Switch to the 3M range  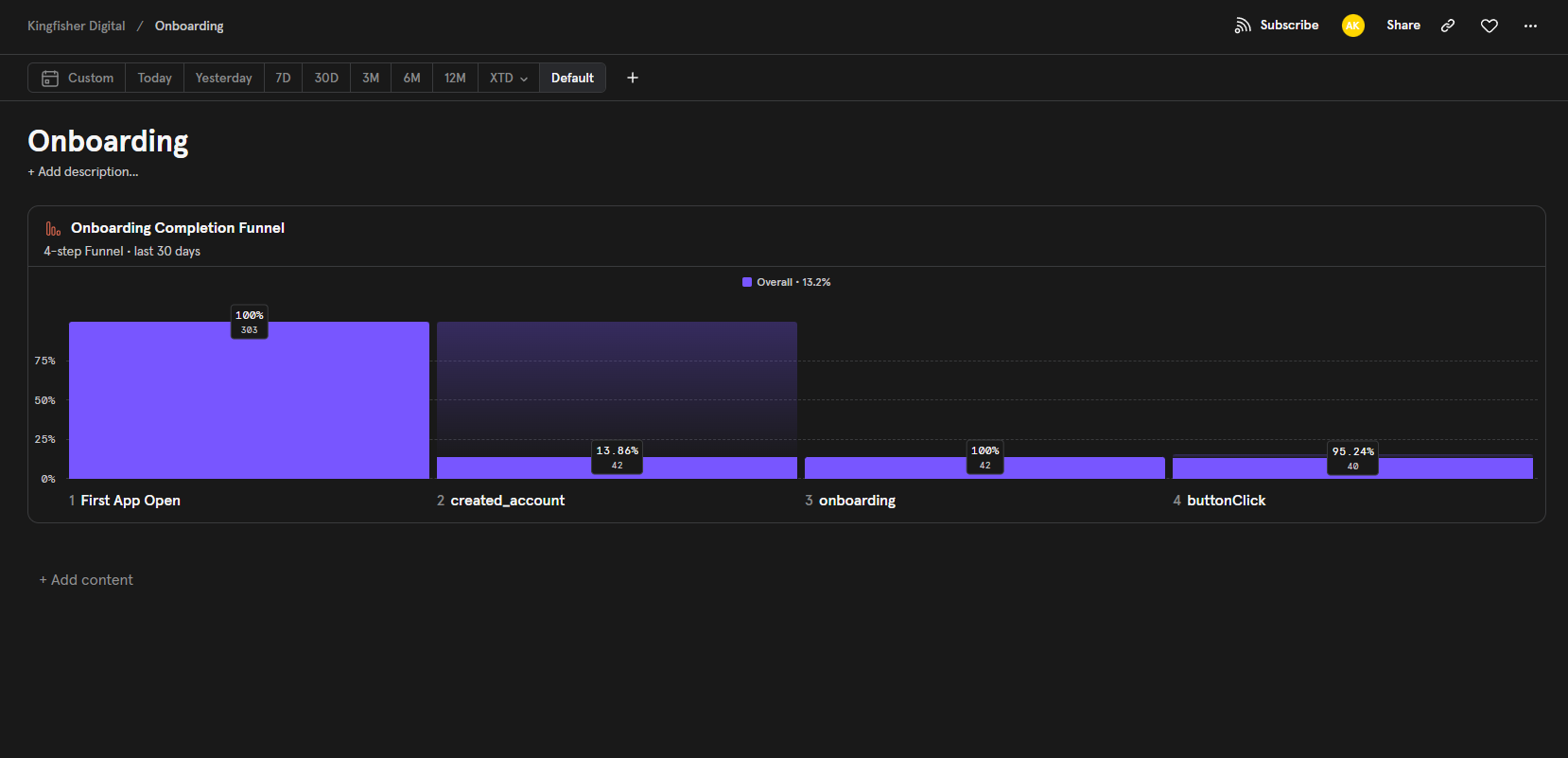click(371, 78)
